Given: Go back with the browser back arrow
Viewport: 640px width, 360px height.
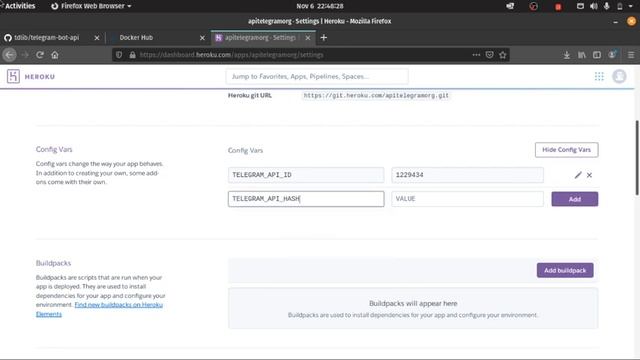Looking at the screenshot, I should tap(9, 55).
